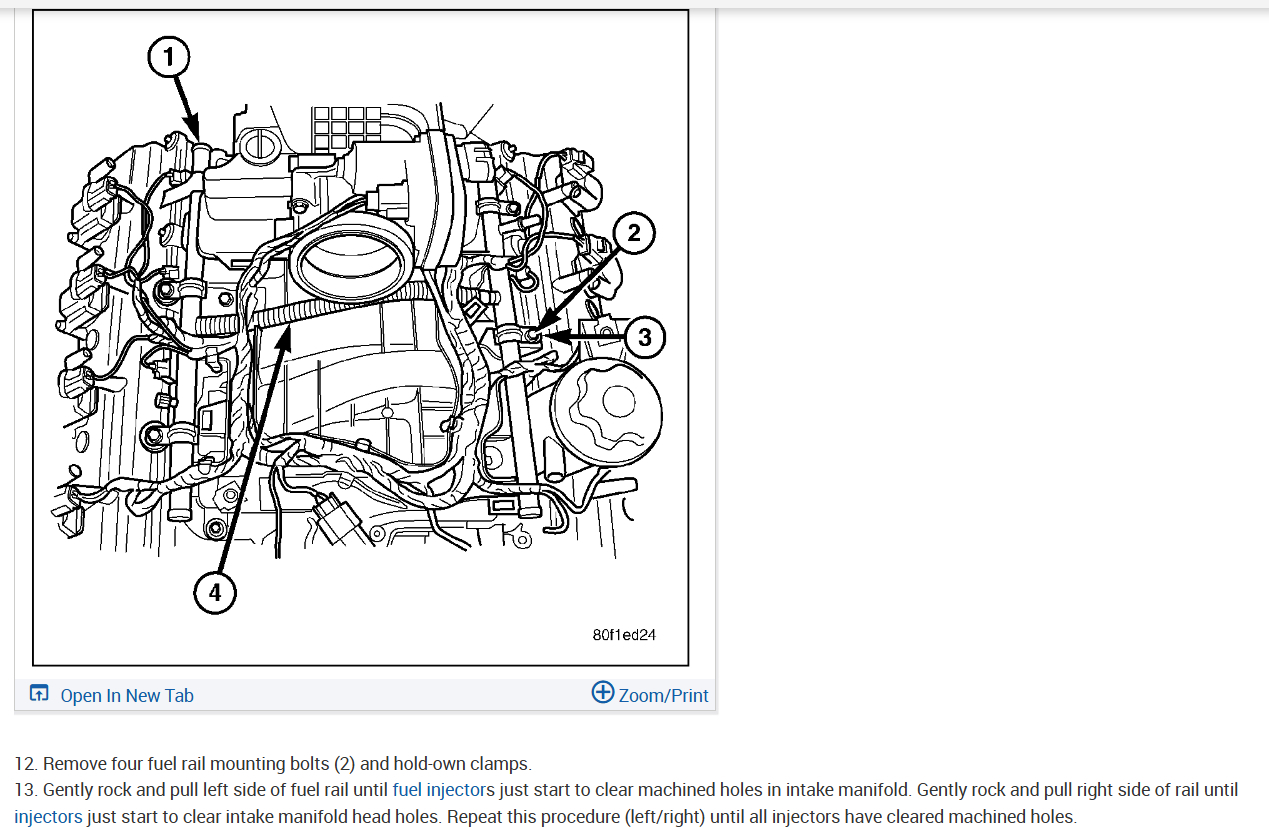This screenshot has width=1269, height=827.
Task: Click the Zoom/Print plus icon
Action: point(603,692)
